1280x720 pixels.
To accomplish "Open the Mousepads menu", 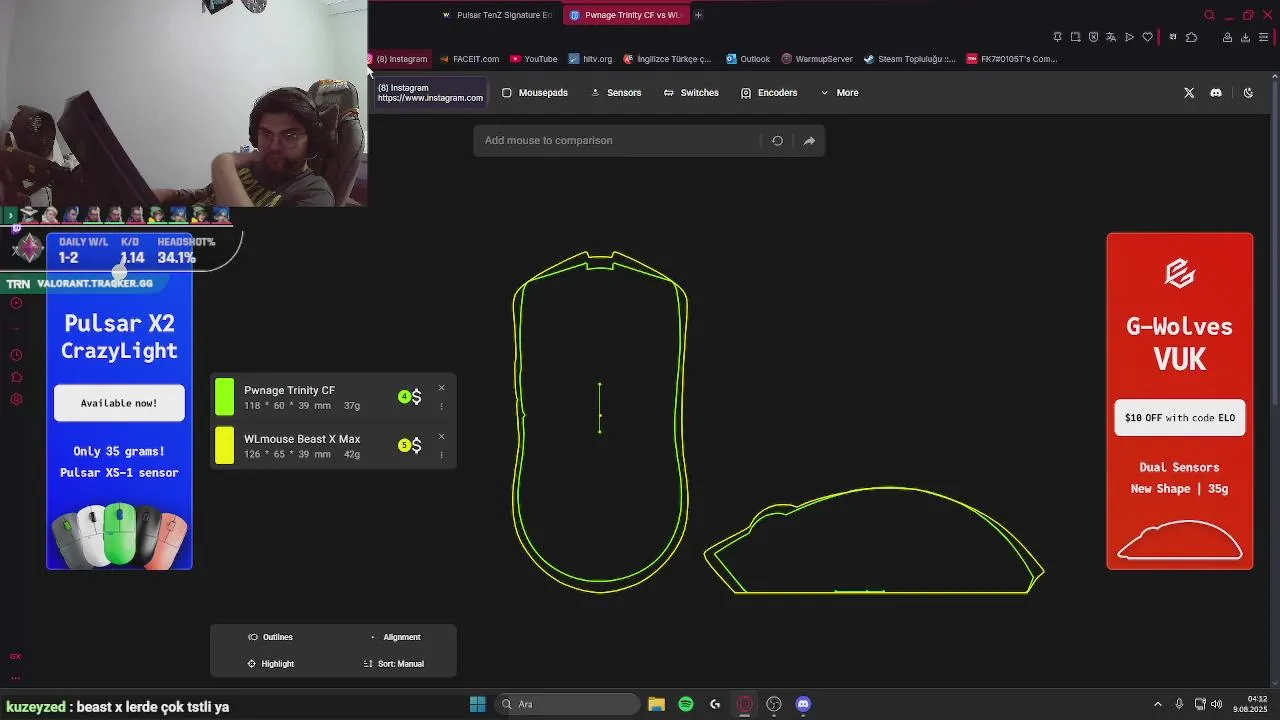I will pyautogui.click(x=535, y=93).
